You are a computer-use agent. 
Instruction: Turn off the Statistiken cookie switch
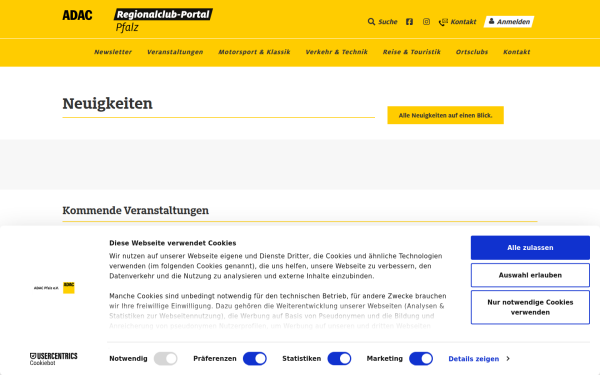coord(339,359)
